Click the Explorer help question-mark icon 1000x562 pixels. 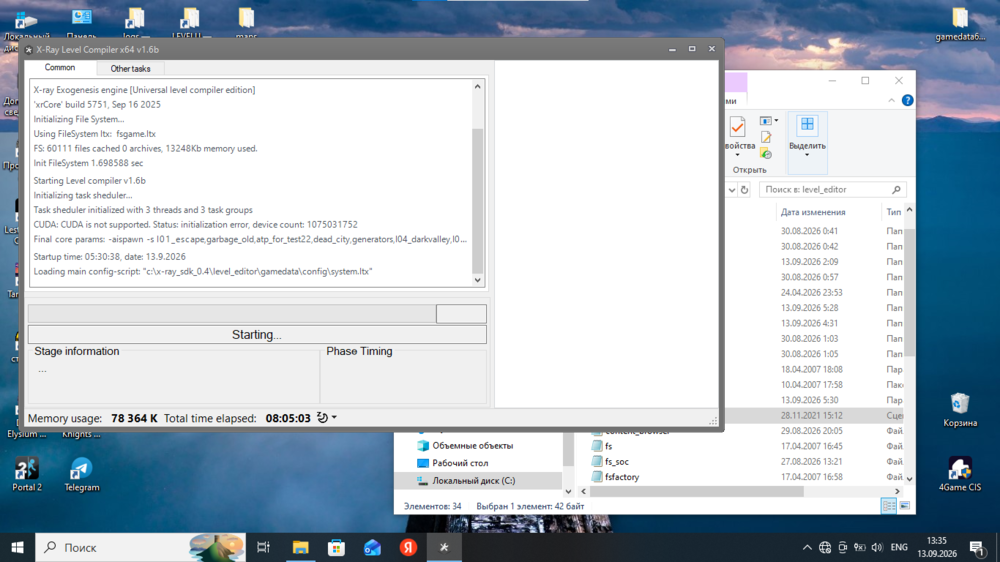tap(908, 100)
